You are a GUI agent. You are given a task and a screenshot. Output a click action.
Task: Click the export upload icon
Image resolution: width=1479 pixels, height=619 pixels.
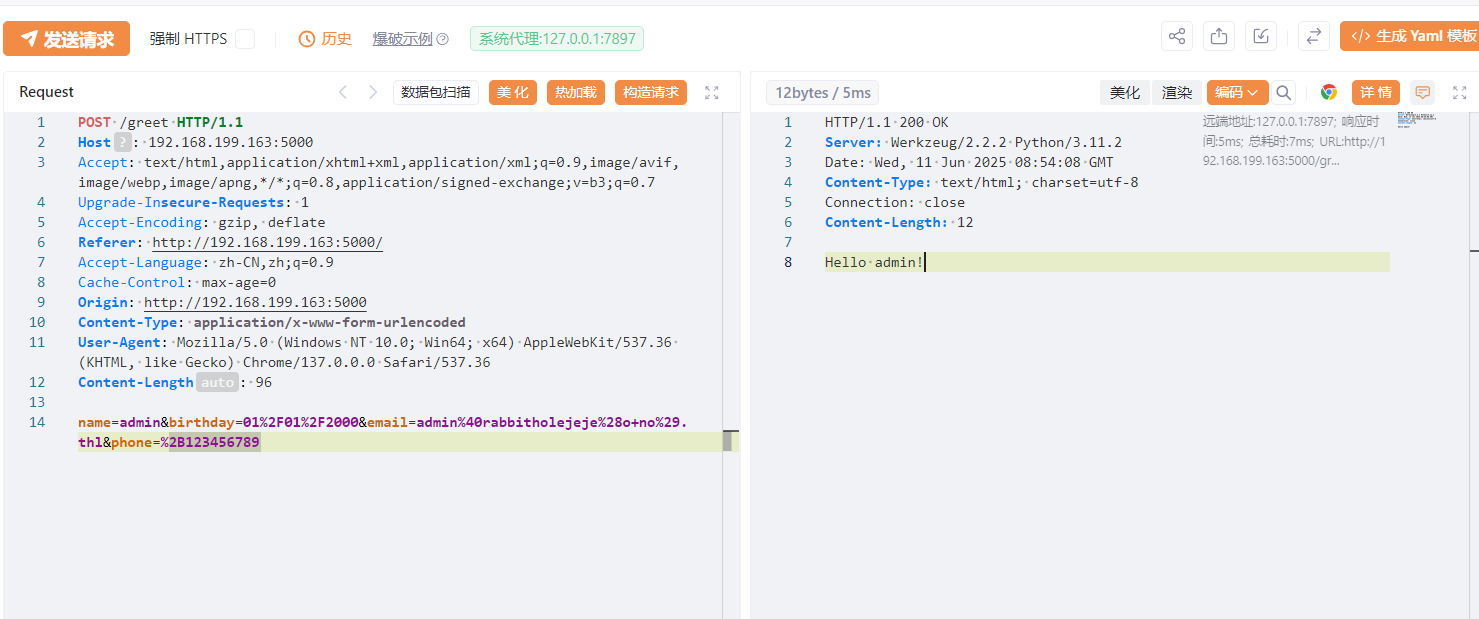tap(1219, 37)
